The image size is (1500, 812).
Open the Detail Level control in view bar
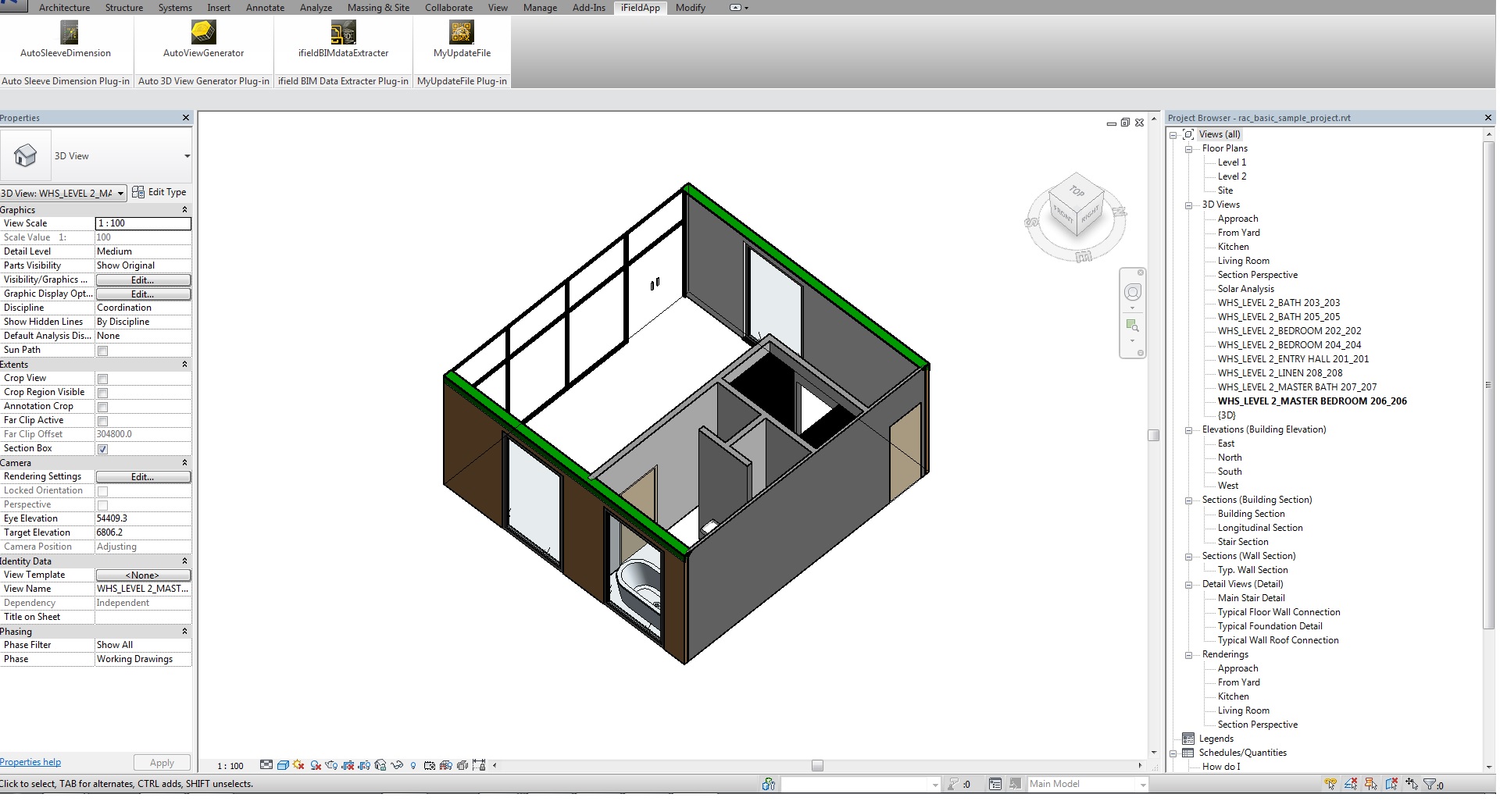pyautogui.click(x=266, y=765)
